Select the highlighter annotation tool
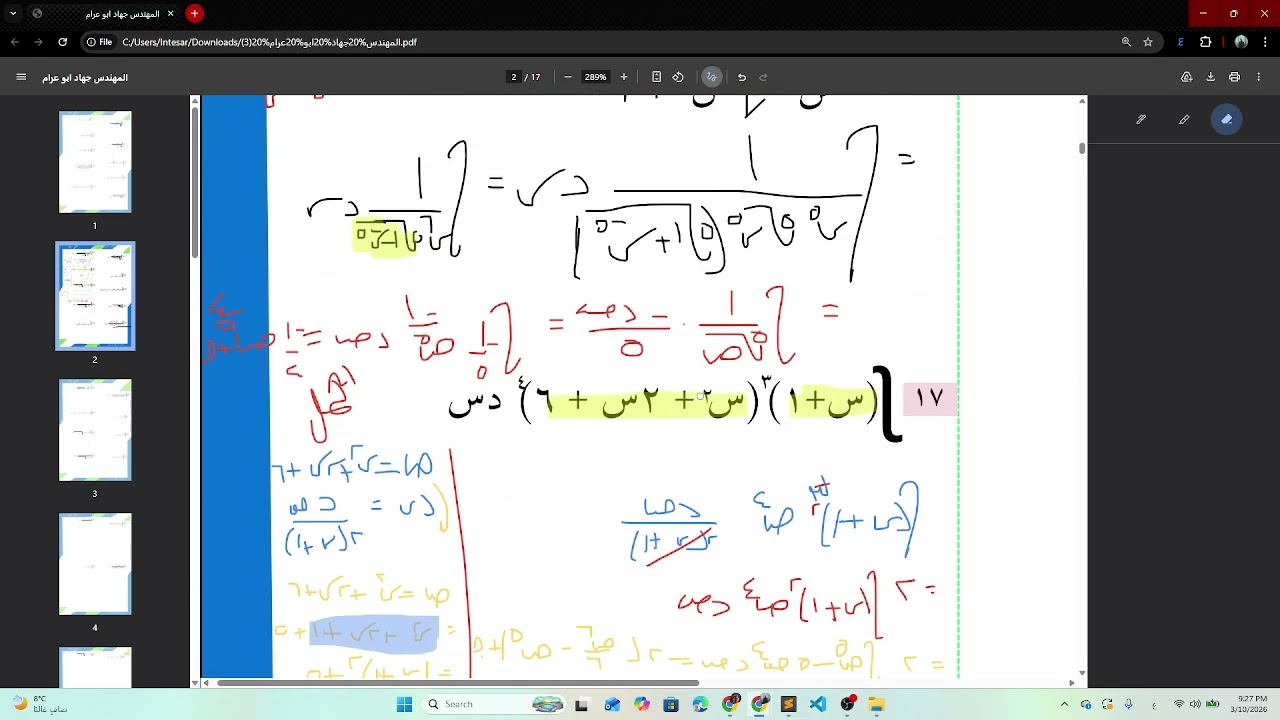The image size is (1280, 720). 1184,119
